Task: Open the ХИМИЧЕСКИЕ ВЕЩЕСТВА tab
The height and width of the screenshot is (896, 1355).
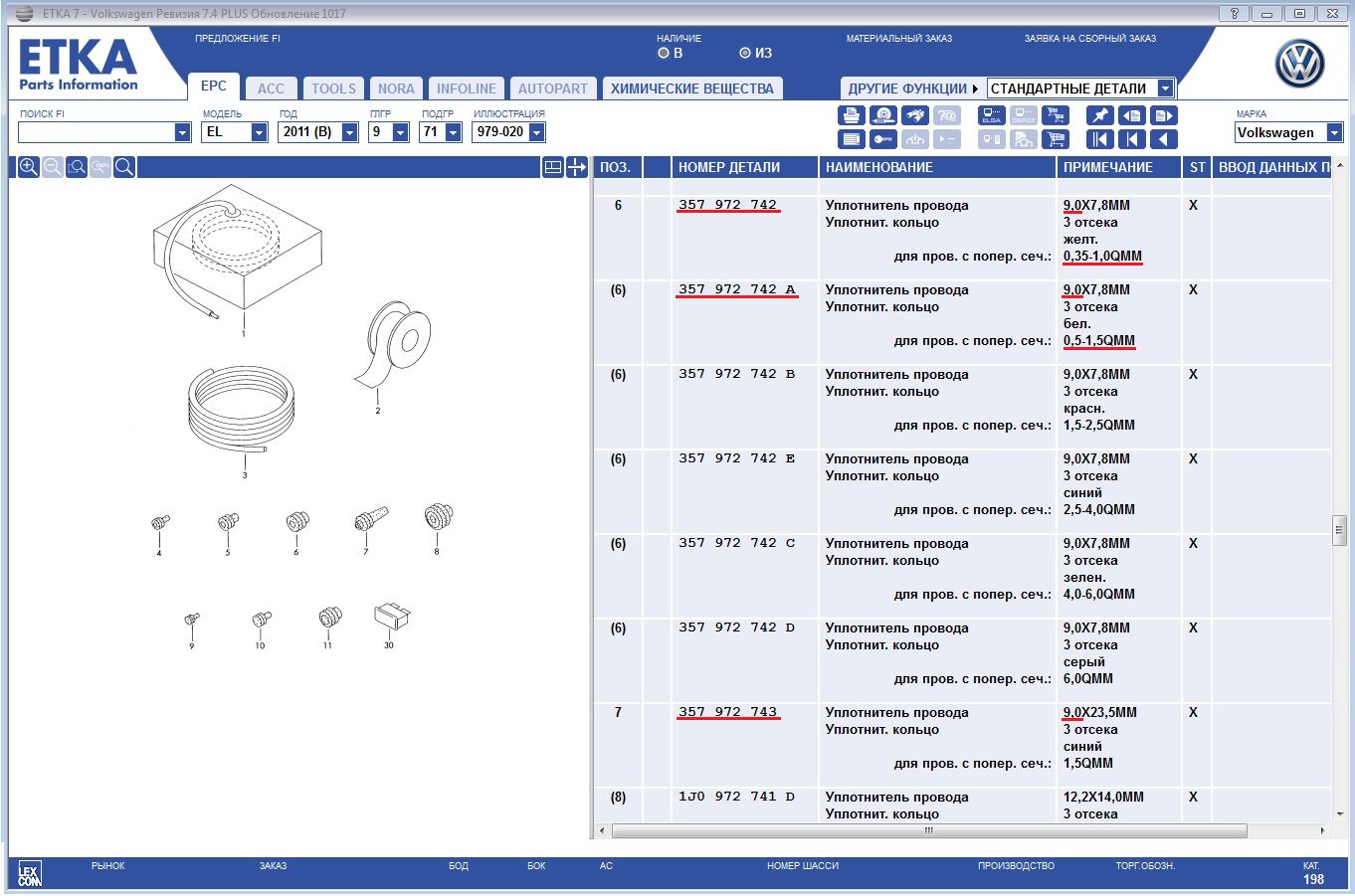Action: coord(691,89)
